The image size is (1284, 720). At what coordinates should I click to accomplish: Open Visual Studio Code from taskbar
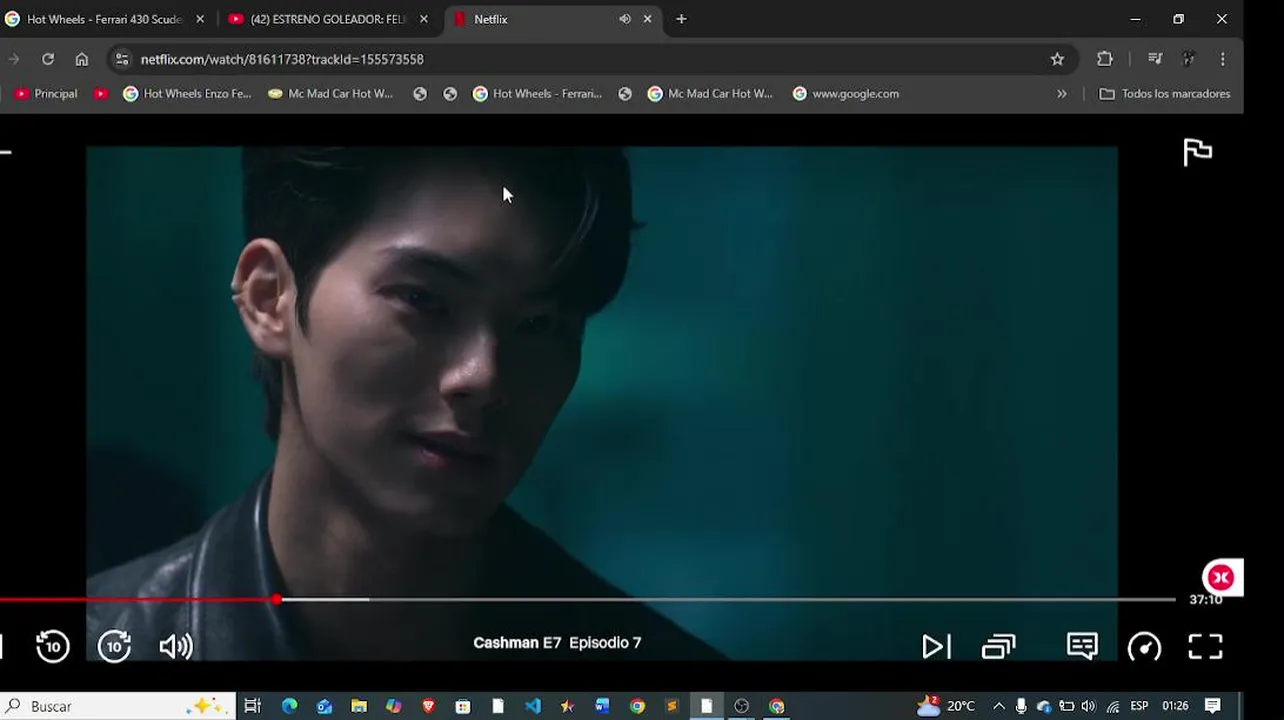pyautogui.click(x=533, y=706)
